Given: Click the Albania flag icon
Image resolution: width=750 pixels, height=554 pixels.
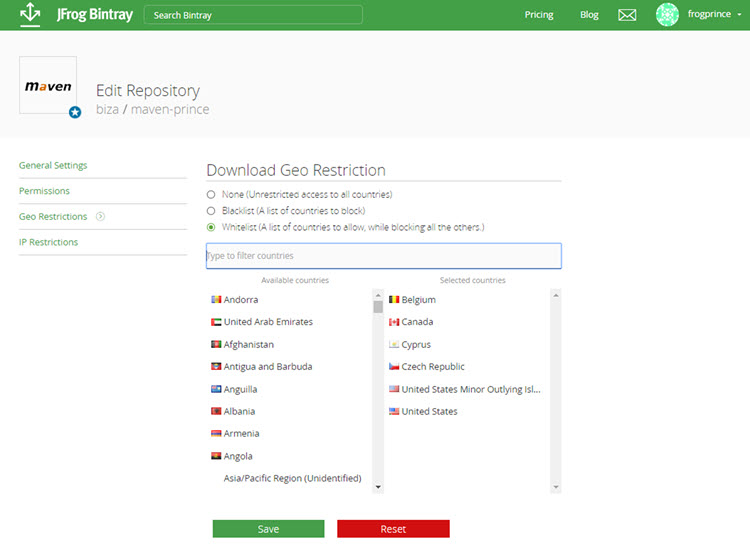Looking at the screenshot, I should coord(216,411).
